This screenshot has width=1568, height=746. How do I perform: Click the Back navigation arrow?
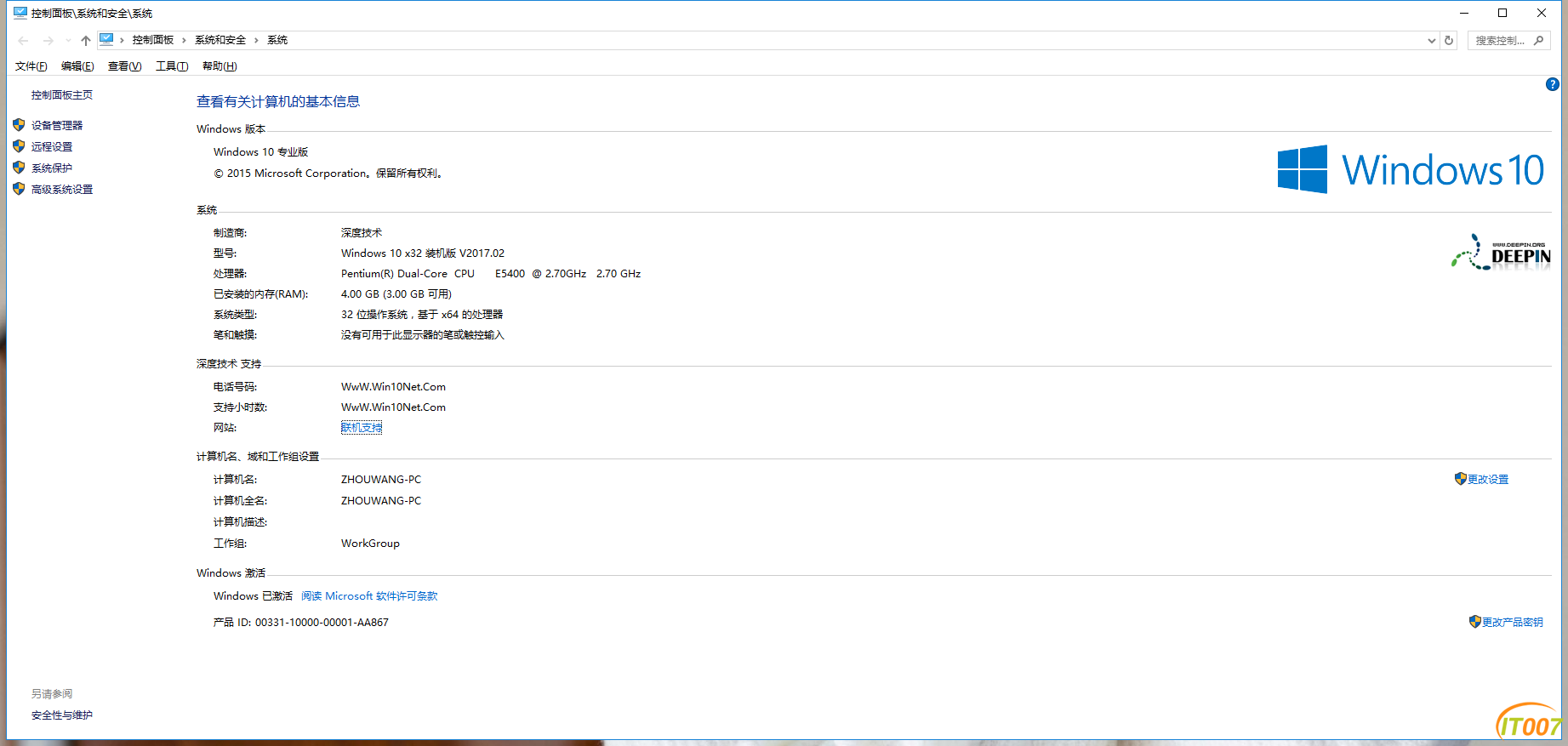click(23, 40)
